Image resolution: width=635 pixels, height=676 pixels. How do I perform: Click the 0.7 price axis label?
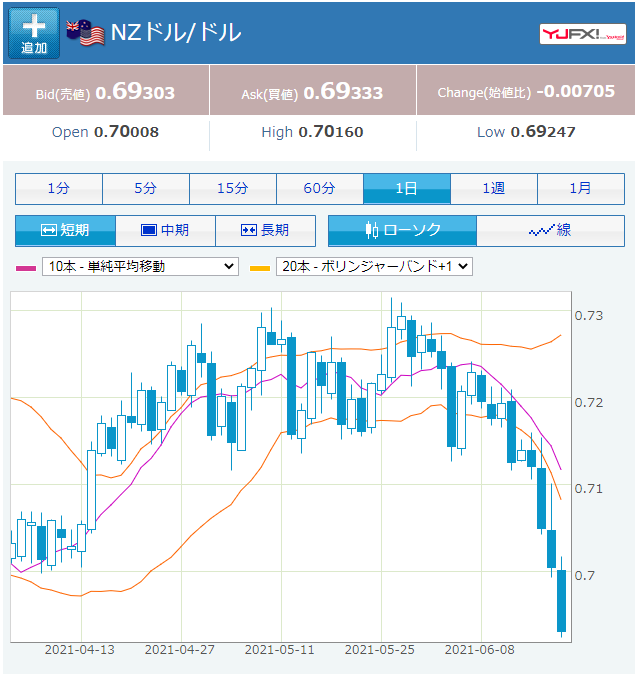click(585, 576)
